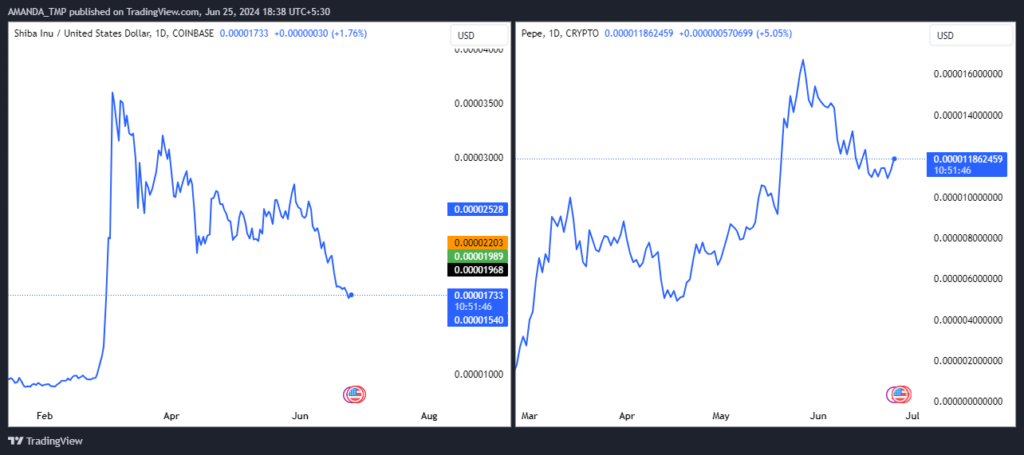Click the Aug label on Shiba time axis
The width and height of the screenshot is (1024, 455).
click(428, 415)
